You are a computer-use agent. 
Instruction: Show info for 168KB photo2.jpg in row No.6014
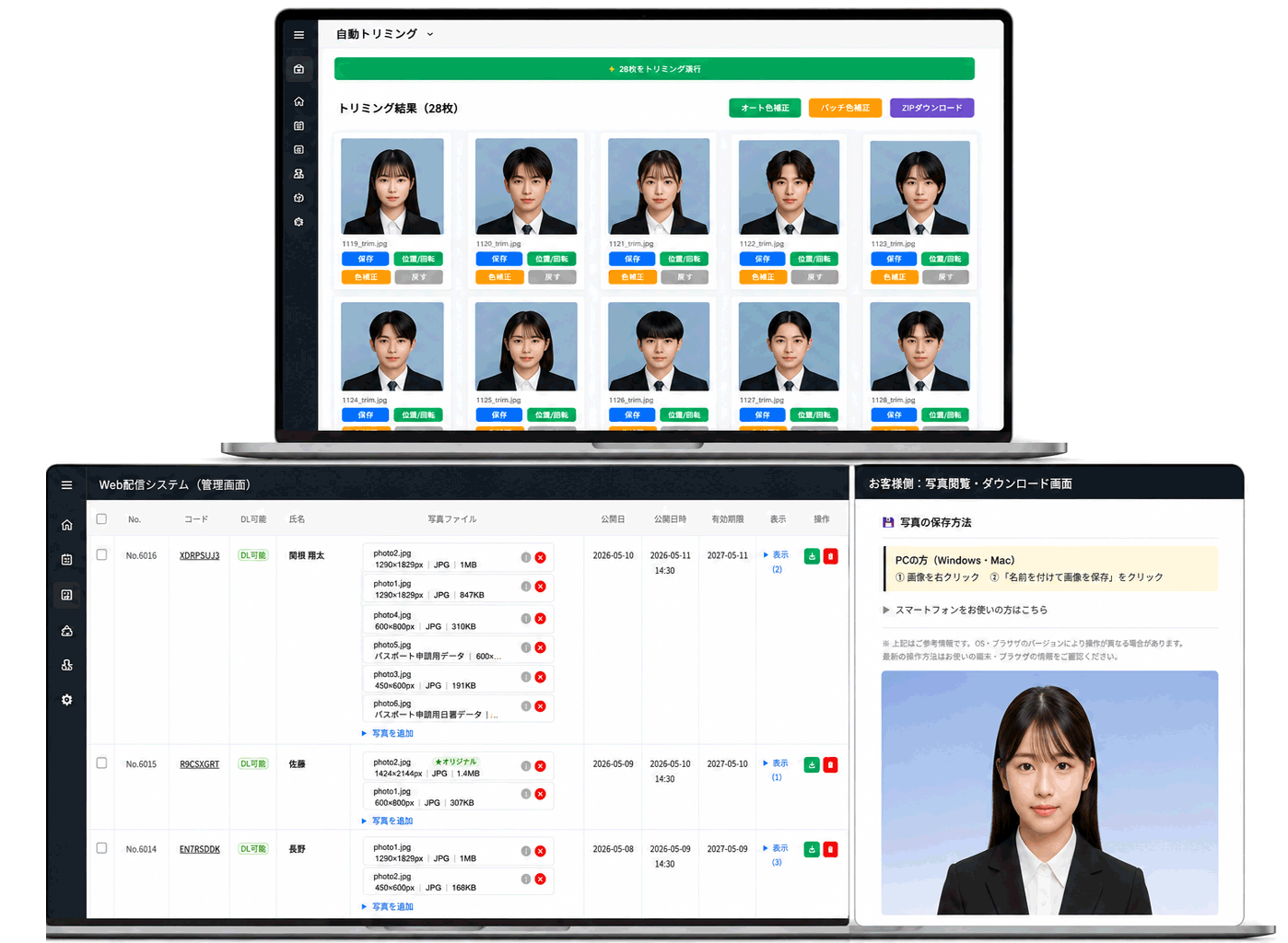tap(526, 879)
